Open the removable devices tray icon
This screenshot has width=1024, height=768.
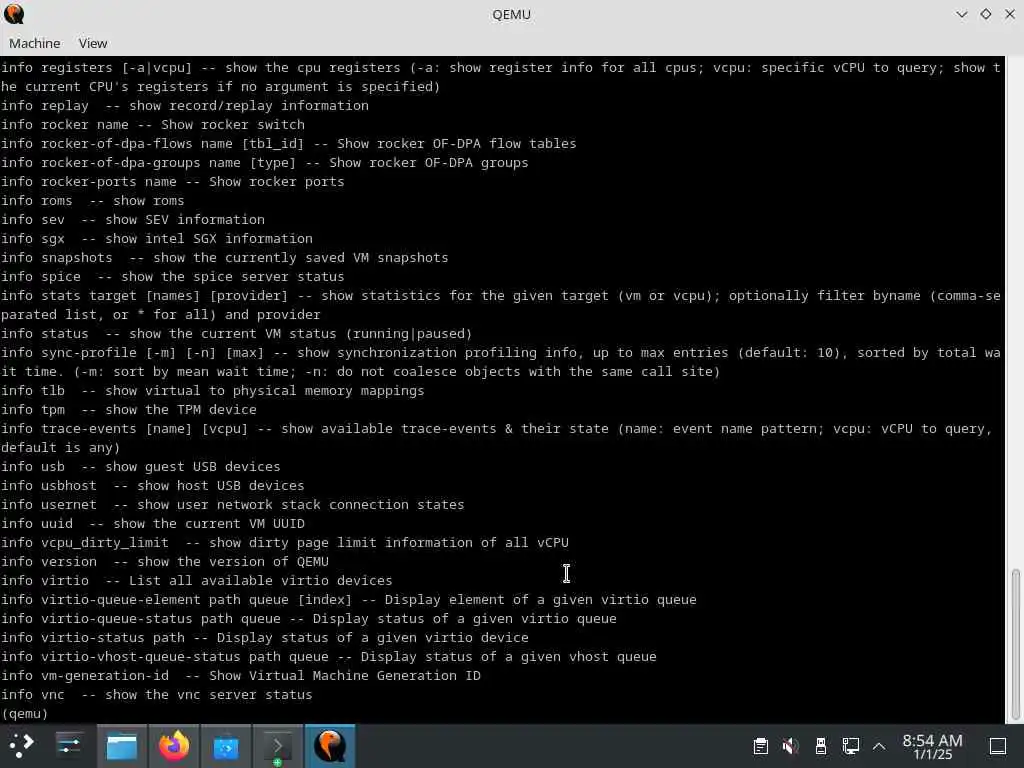click(821, 746)
